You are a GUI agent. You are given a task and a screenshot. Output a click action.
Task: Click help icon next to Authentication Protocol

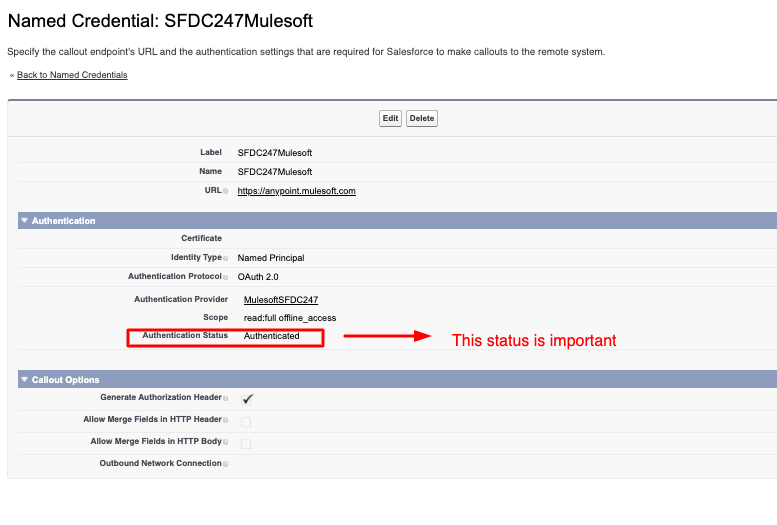point(225,277)
